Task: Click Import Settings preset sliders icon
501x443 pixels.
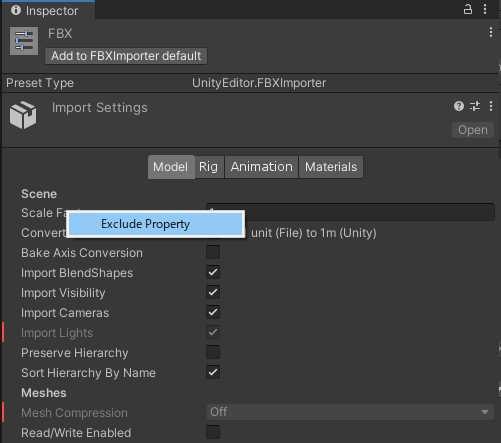Action: click(x=475, y=106)
